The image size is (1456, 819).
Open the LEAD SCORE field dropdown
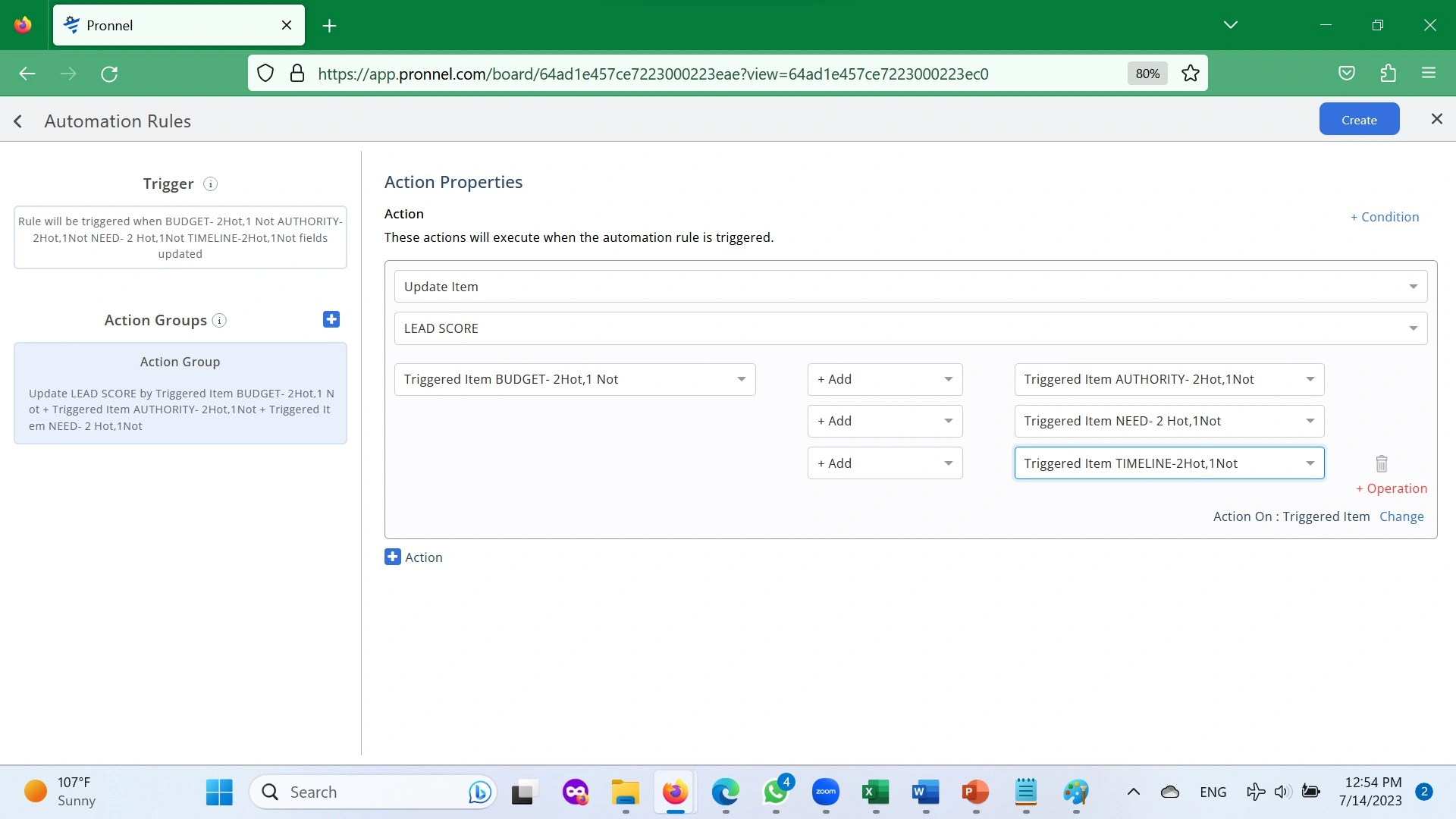[910, 328]
